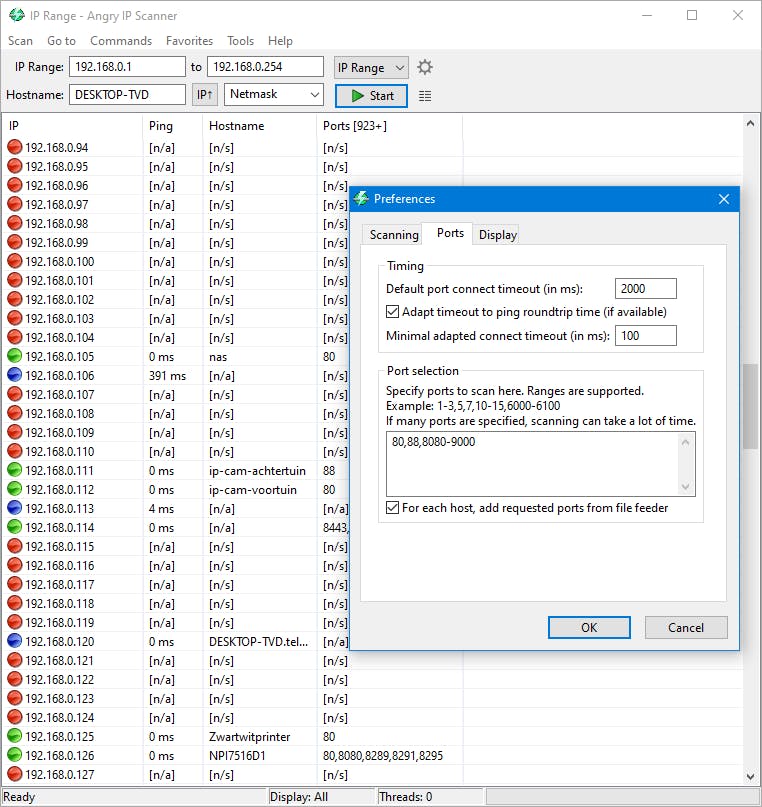Click green status icon for 192.168.0.125
The width and height of the screenshot is (762, 807).
[15, 736]
